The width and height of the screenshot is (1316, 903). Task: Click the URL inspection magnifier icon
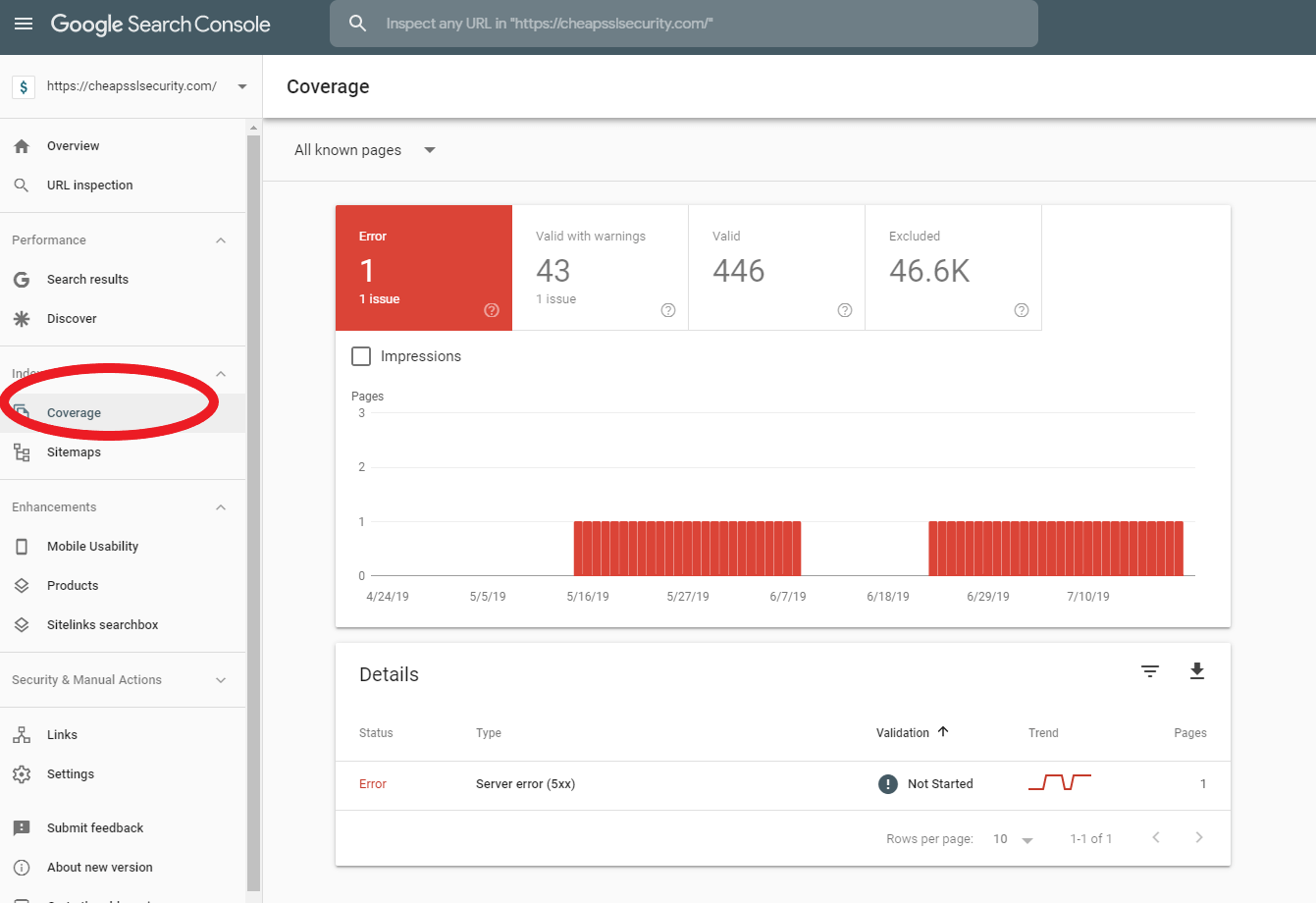tap(22, 186)
